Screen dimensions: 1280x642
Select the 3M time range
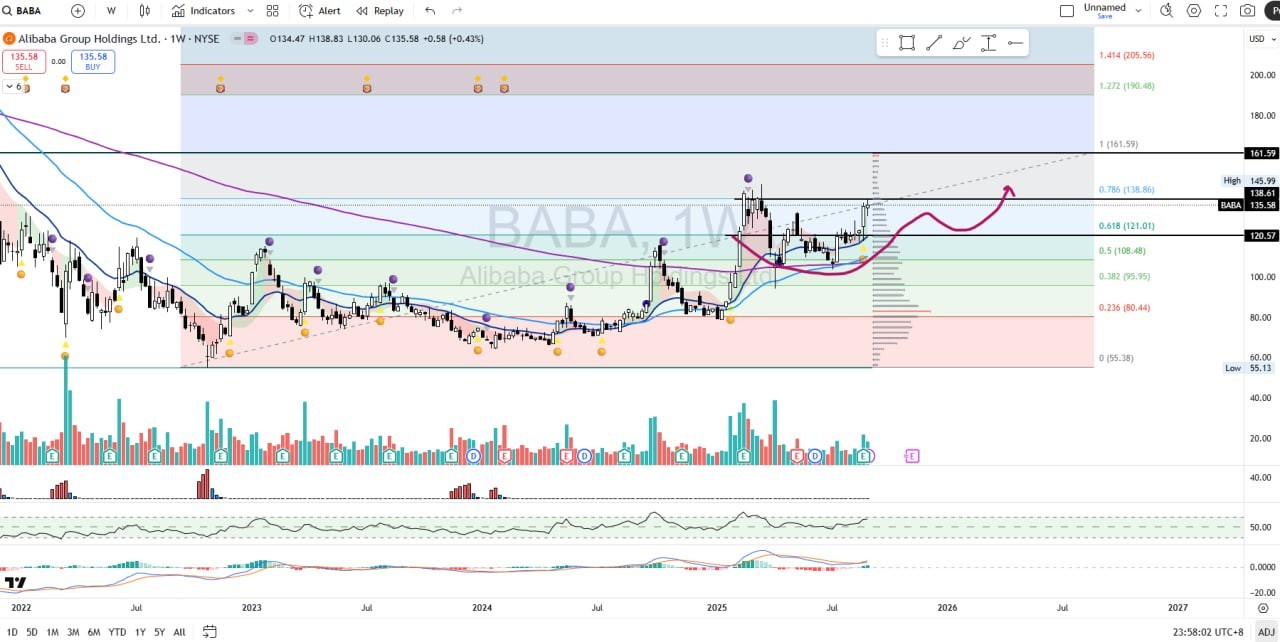(73, 632)
